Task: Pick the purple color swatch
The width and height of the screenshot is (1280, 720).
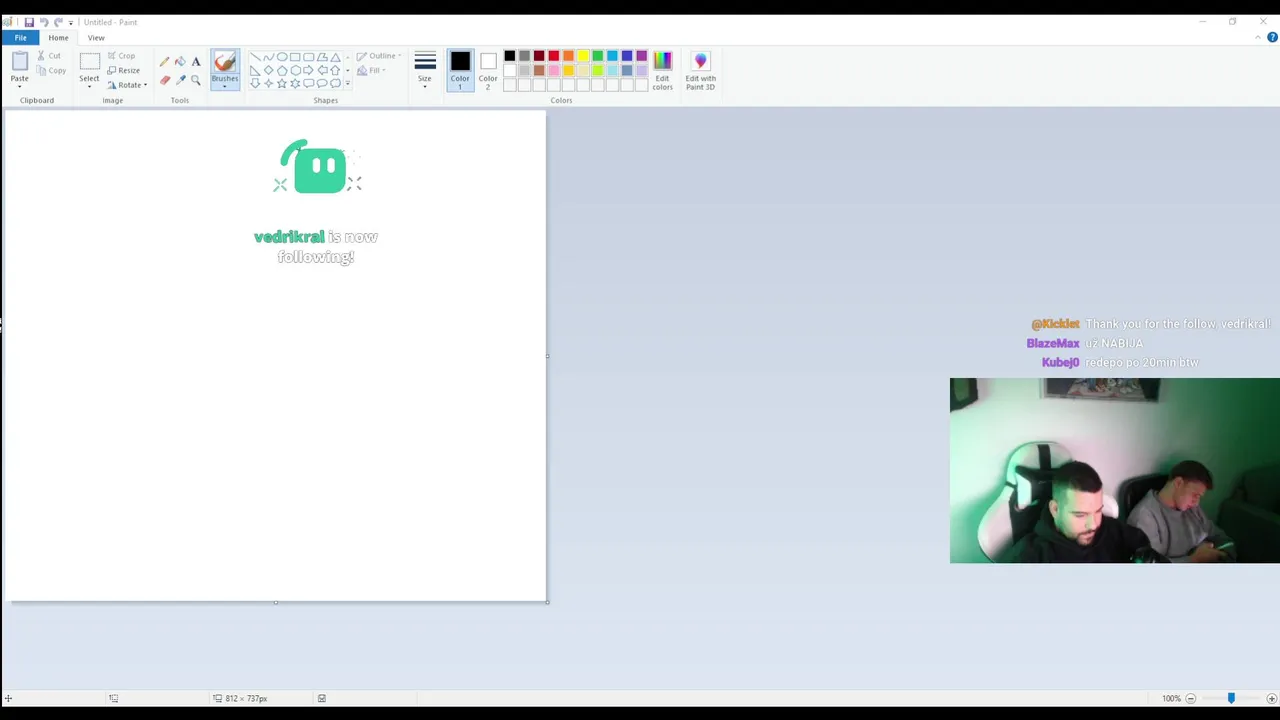Action: pyautogui.click(x=641, y=56)
